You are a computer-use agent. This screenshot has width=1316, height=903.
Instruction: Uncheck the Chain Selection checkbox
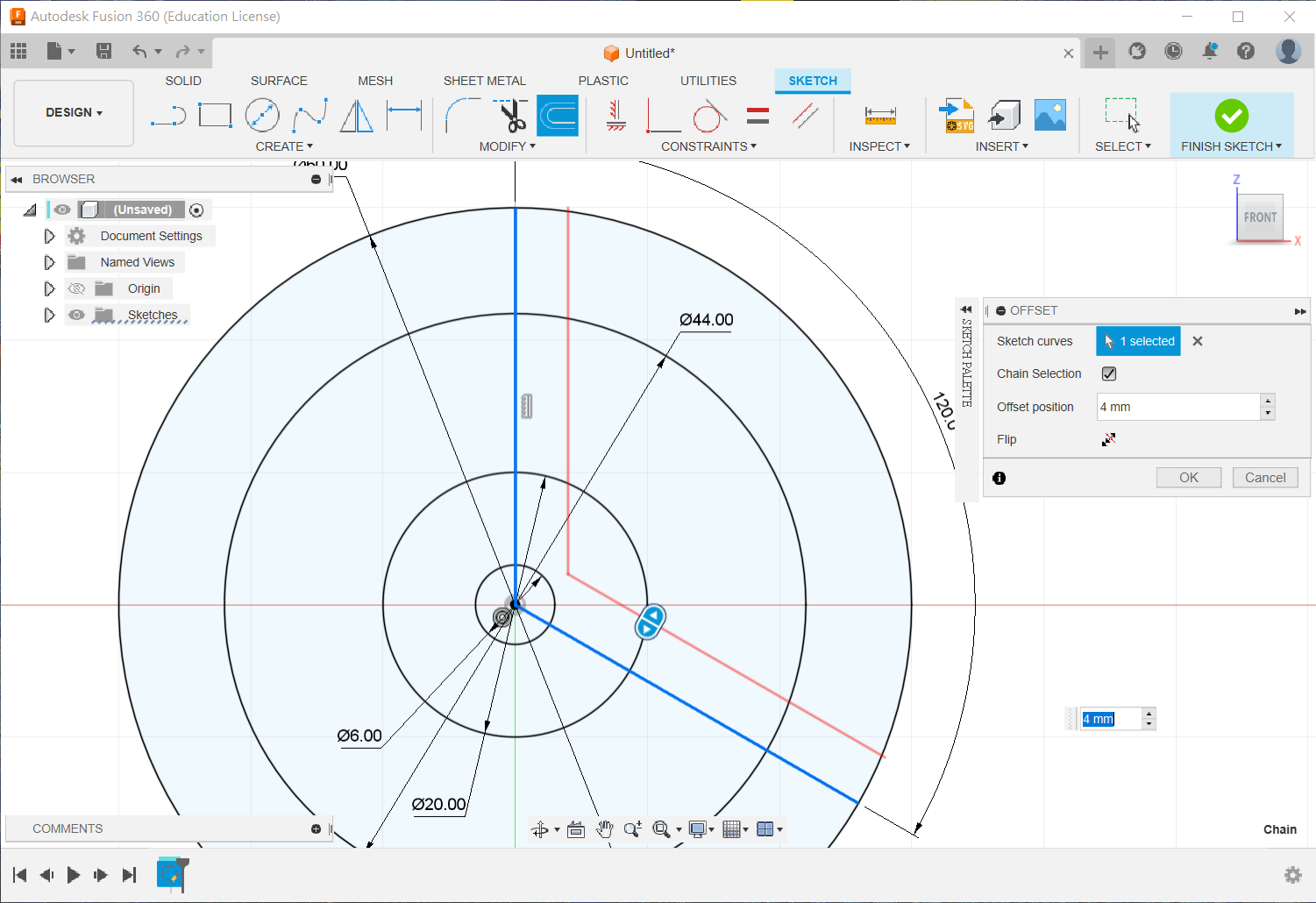pyautogui.click(x=1109, y=373)
